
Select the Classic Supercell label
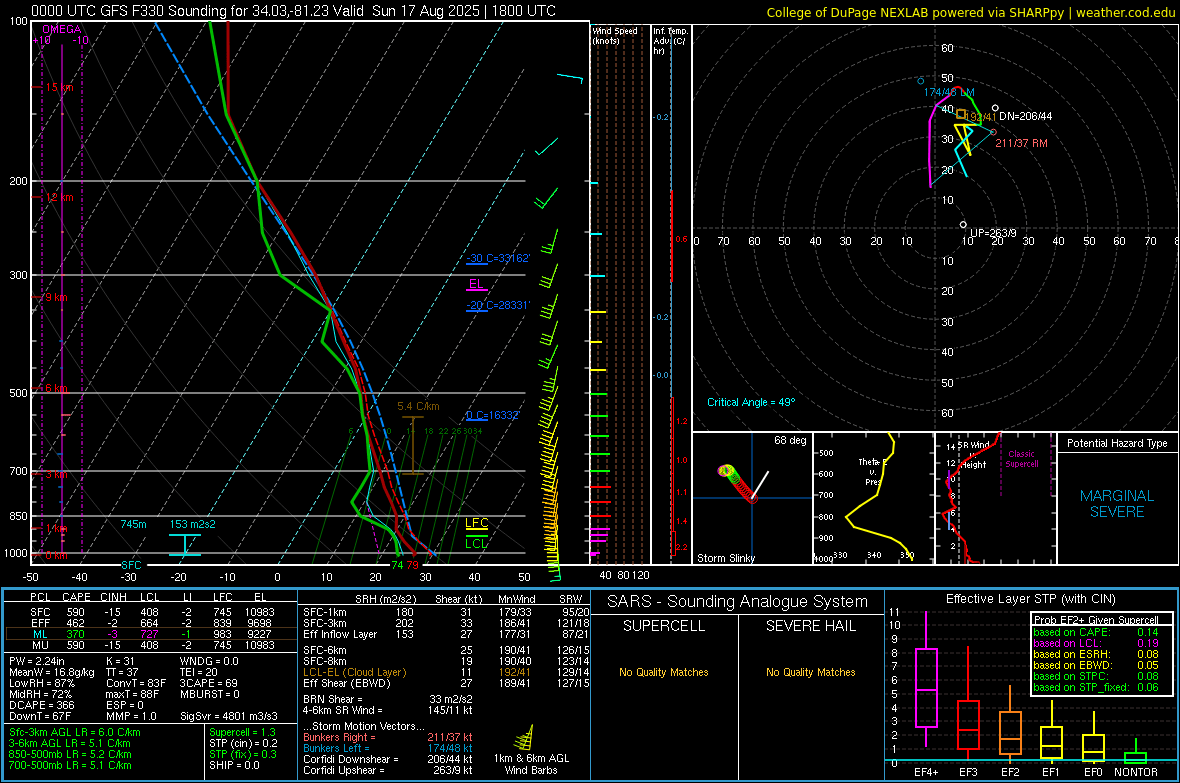pos(1021,459)
